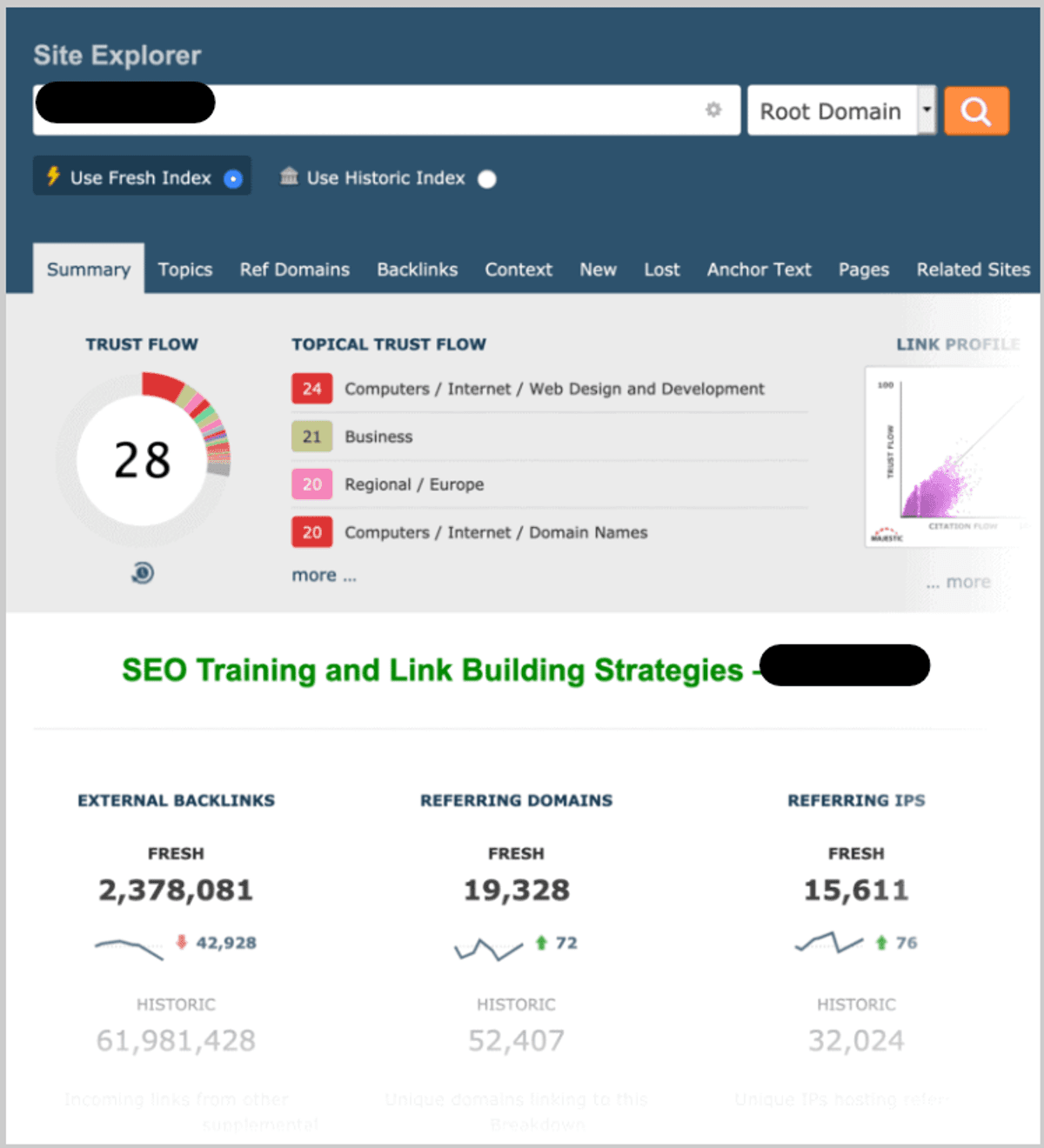This screenshot has height=1148, width=1044.
Task: Click the Historic Index building icon
Action: (x=289, y=177)
